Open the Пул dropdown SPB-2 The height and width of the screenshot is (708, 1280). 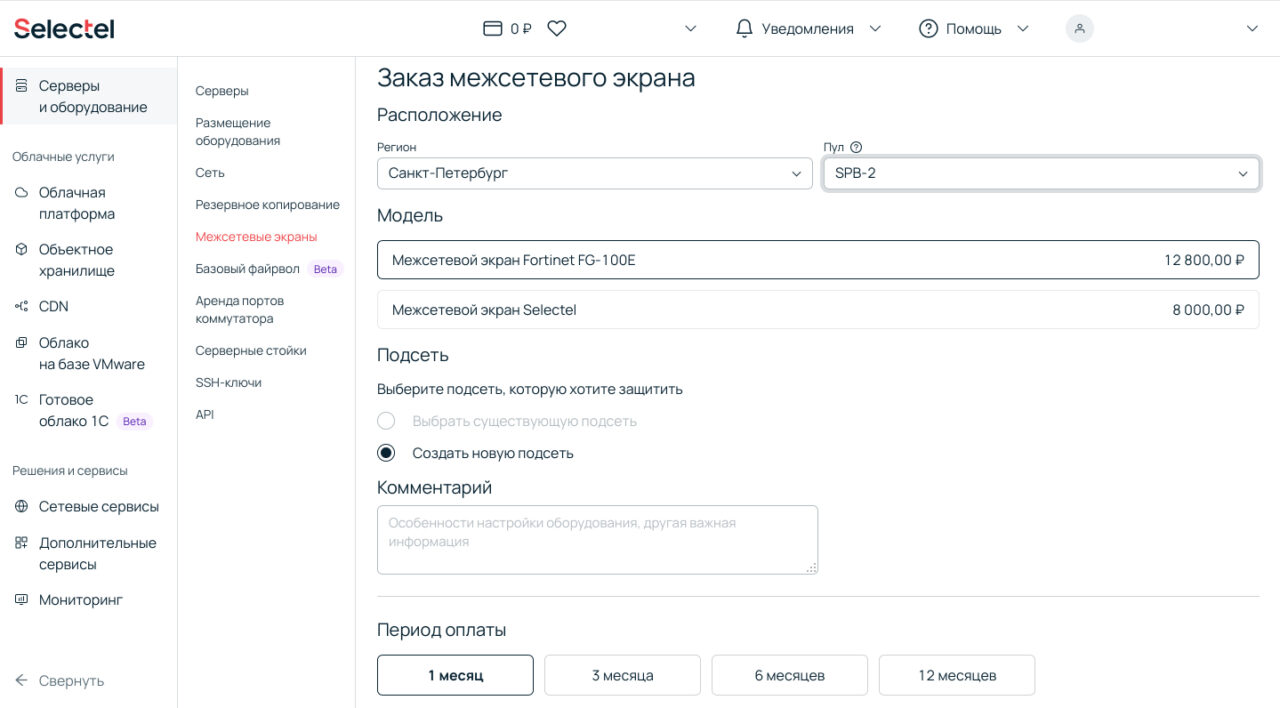pos(1041,173)
